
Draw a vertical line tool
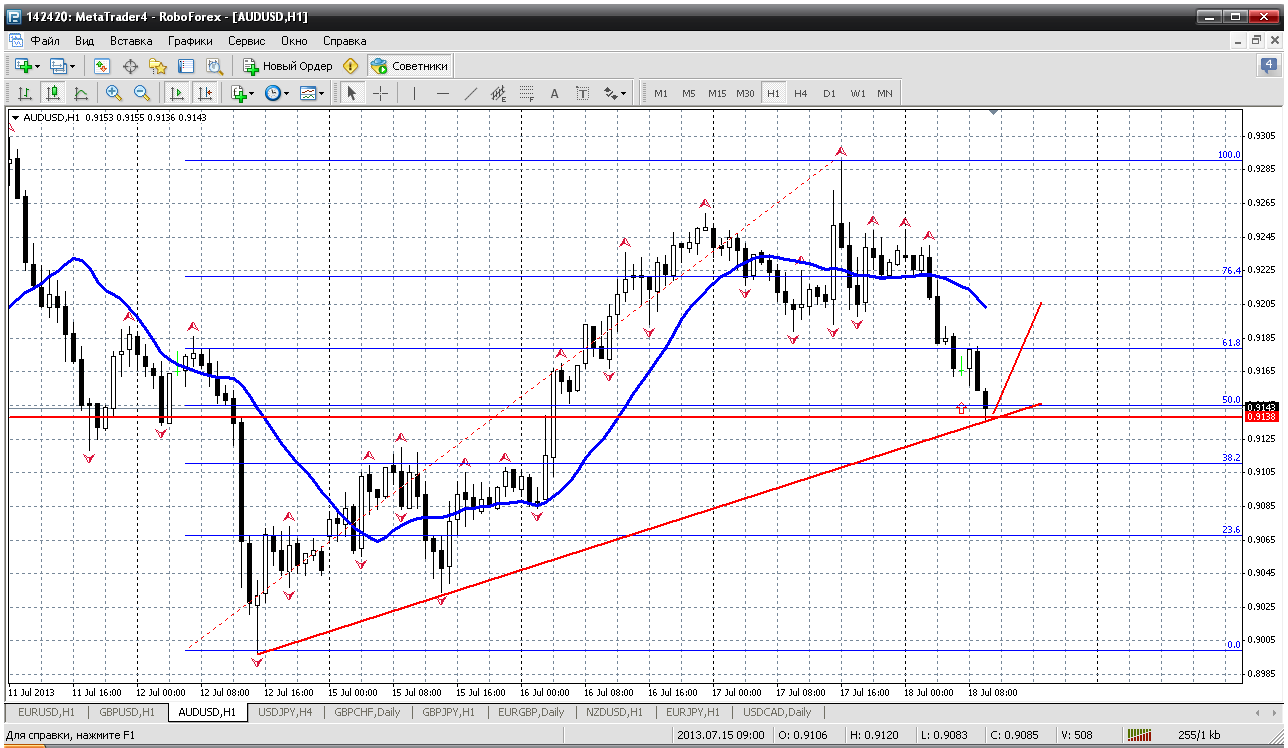pyautogui.click(x=414, y=93)
